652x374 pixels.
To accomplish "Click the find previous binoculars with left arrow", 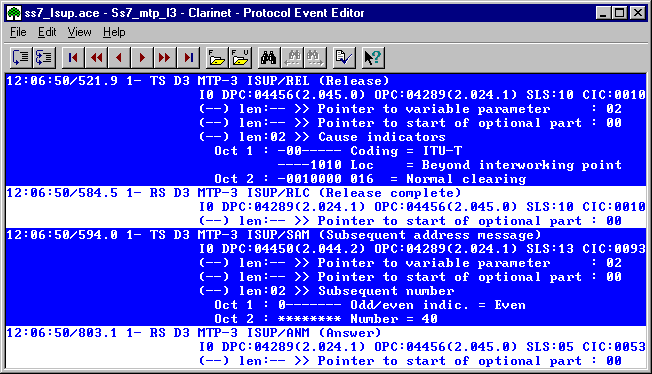I will (292, 57).
